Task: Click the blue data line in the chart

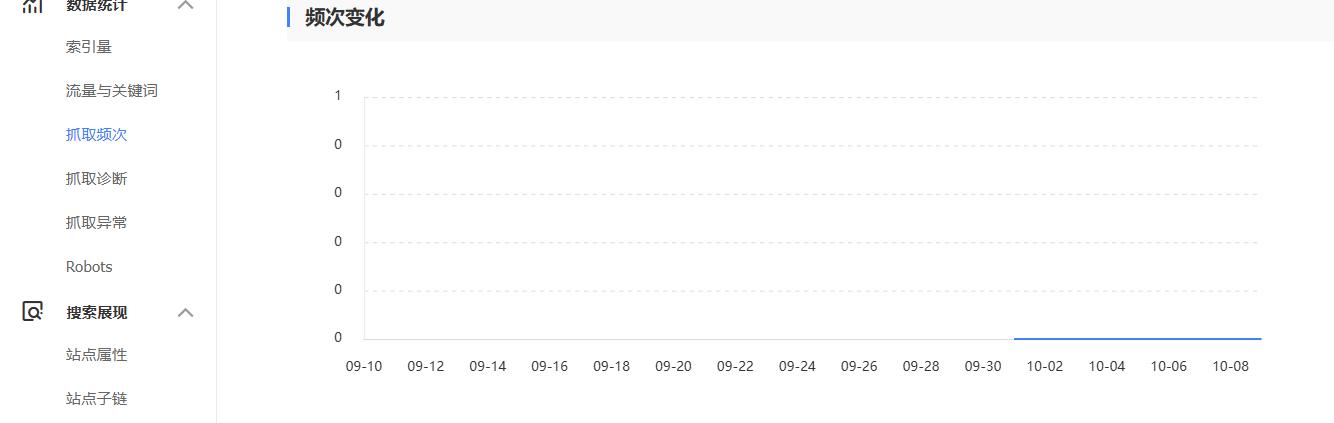Action: (1137, 339)
